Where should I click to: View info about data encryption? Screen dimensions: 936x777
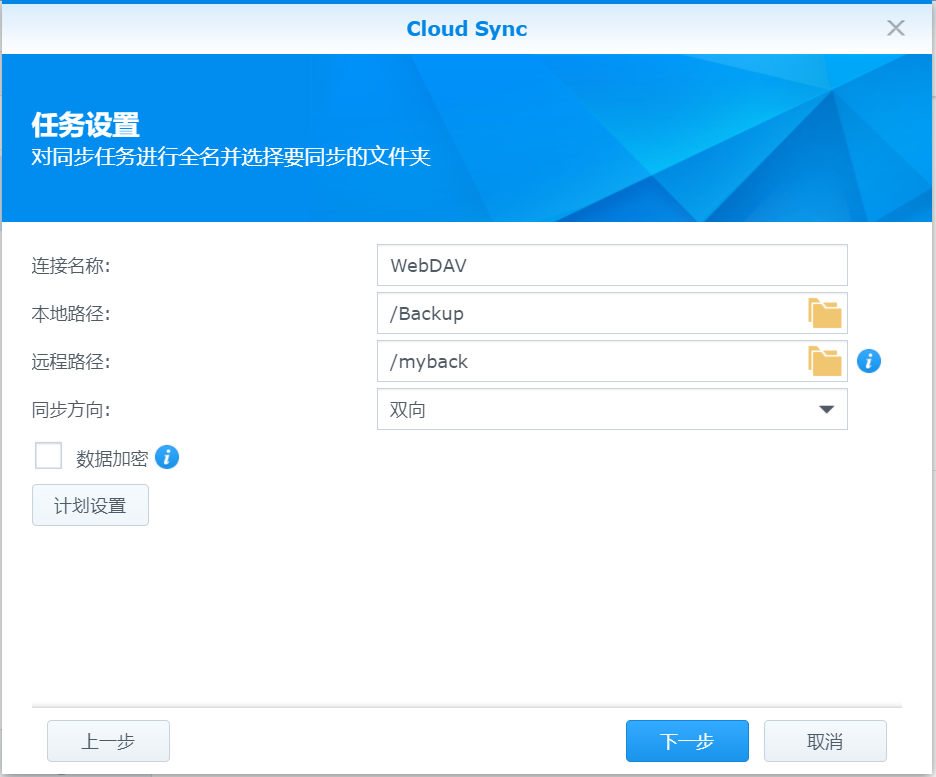167,458
